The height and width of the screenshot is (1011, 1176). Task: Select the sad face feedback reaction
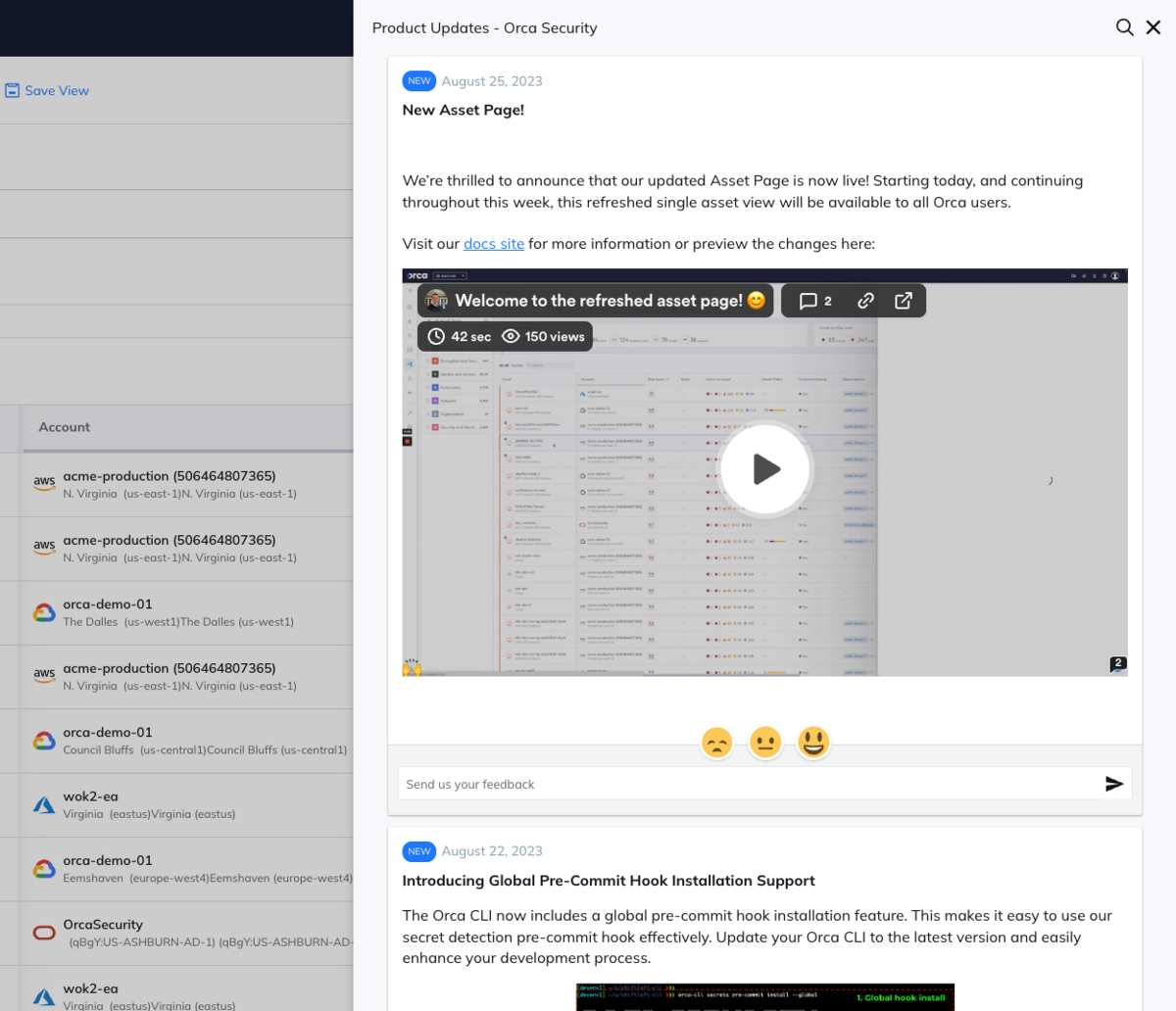716,742
